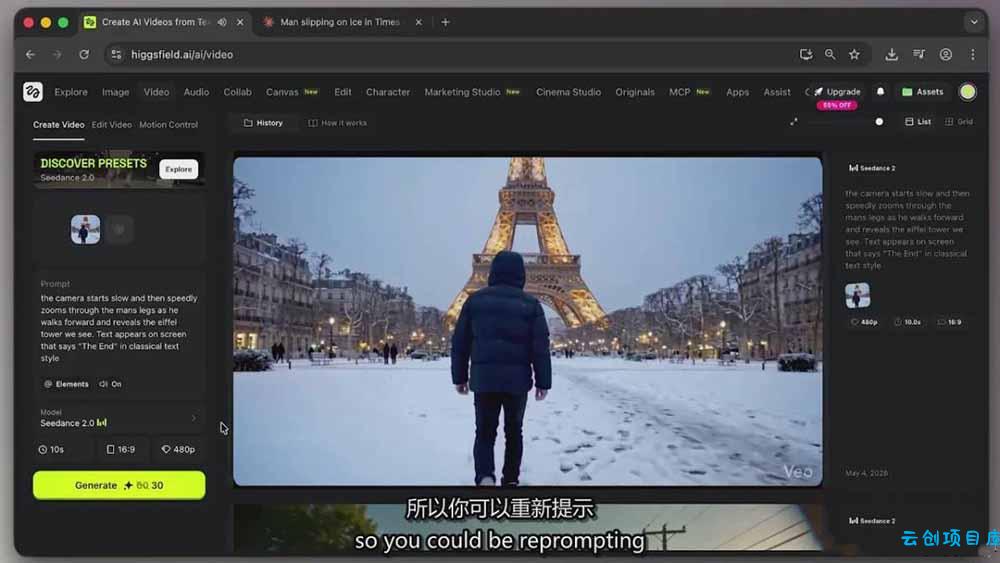The image size is (1000, 563).
Task: Click the green Generate button
Action: [119, 485]
